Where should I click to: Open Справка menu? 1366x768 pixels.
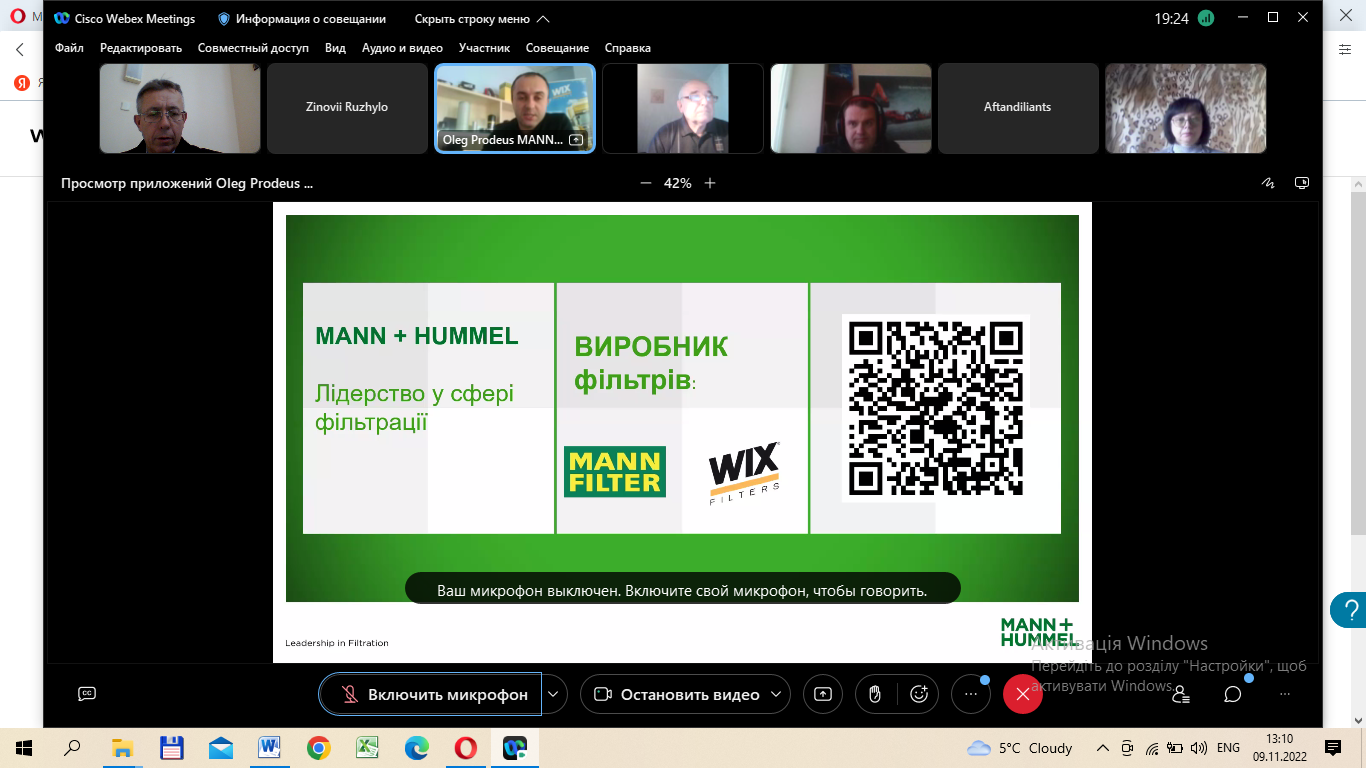coord(628,48)
